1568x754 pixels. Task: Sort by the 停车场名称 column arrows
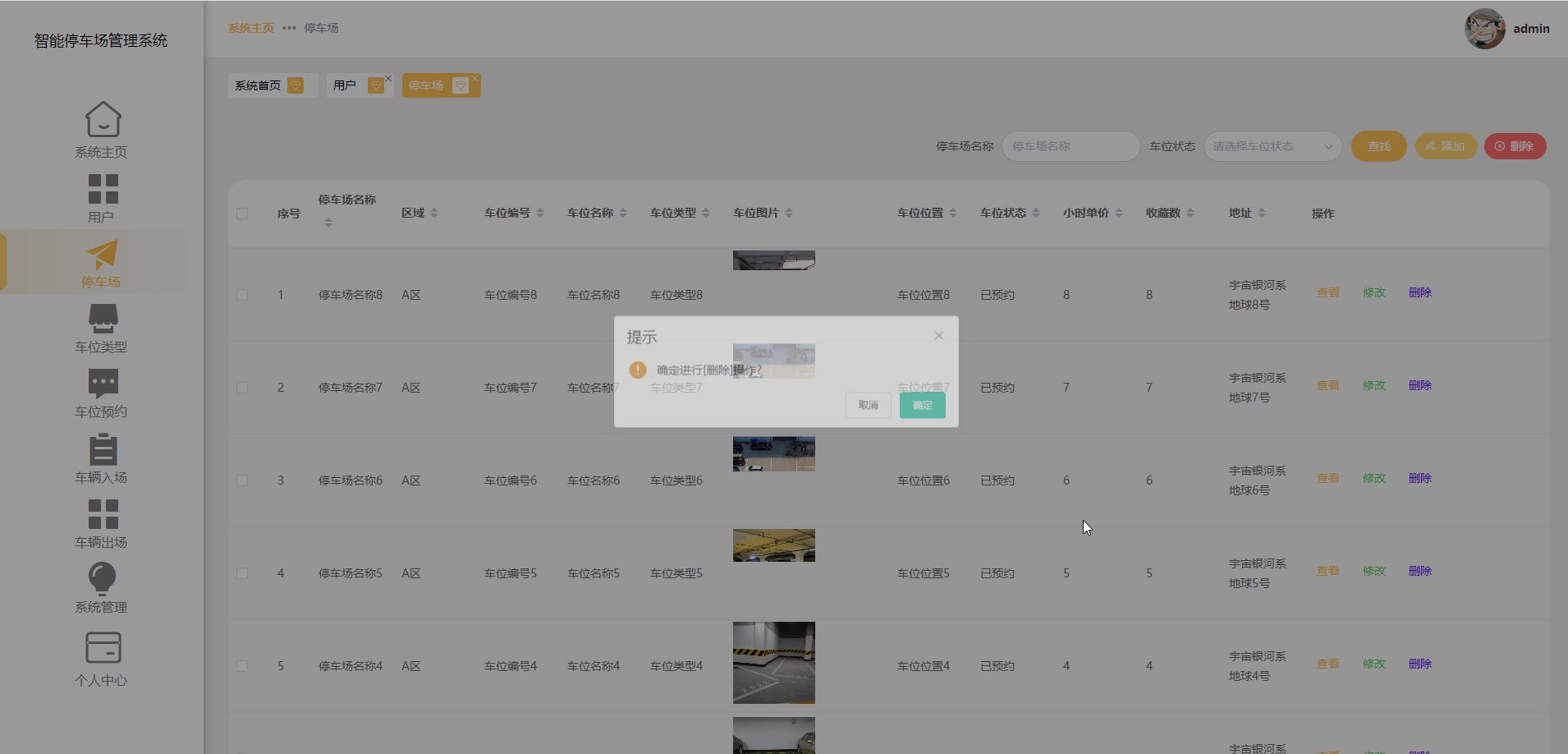(328, 223)
